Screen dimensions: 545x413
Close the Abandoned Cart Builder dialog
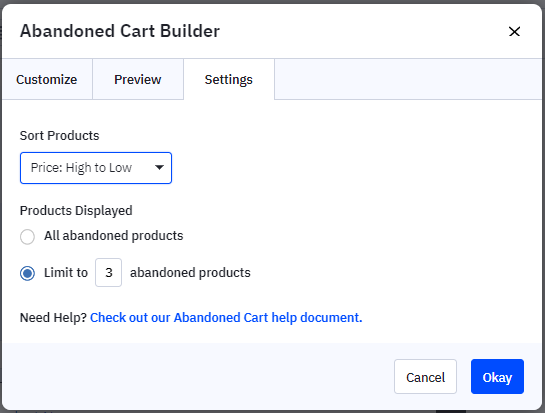tap(514, 31)
